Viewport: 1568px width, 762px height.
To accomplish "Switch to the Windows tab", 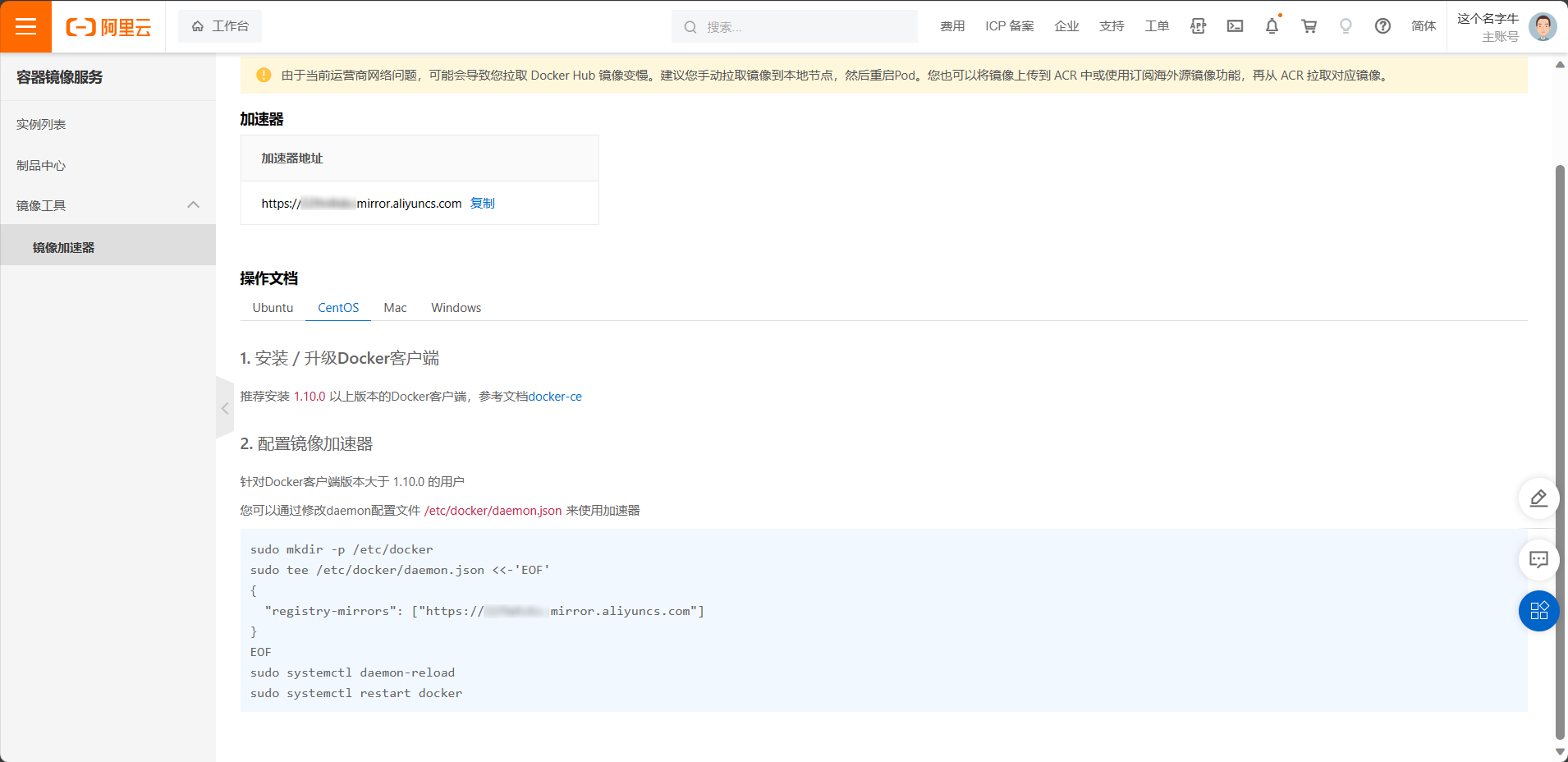I will [x=456, y=307].
